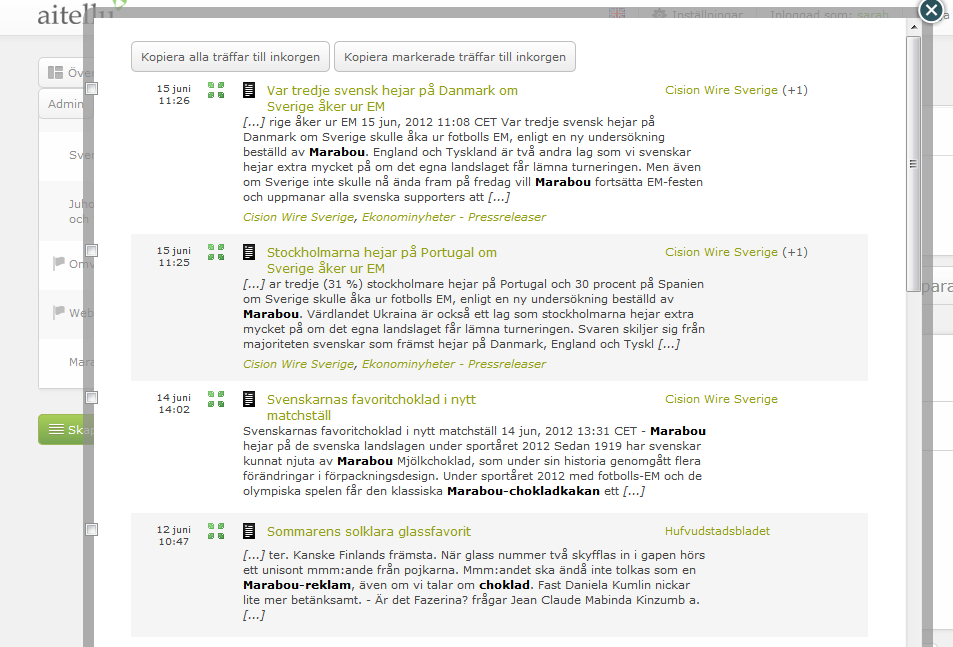Viewport: 953px width, 647px height.
Task: Open article 'Sommarens solklara glassfavorit'
Action: (369, 532)
